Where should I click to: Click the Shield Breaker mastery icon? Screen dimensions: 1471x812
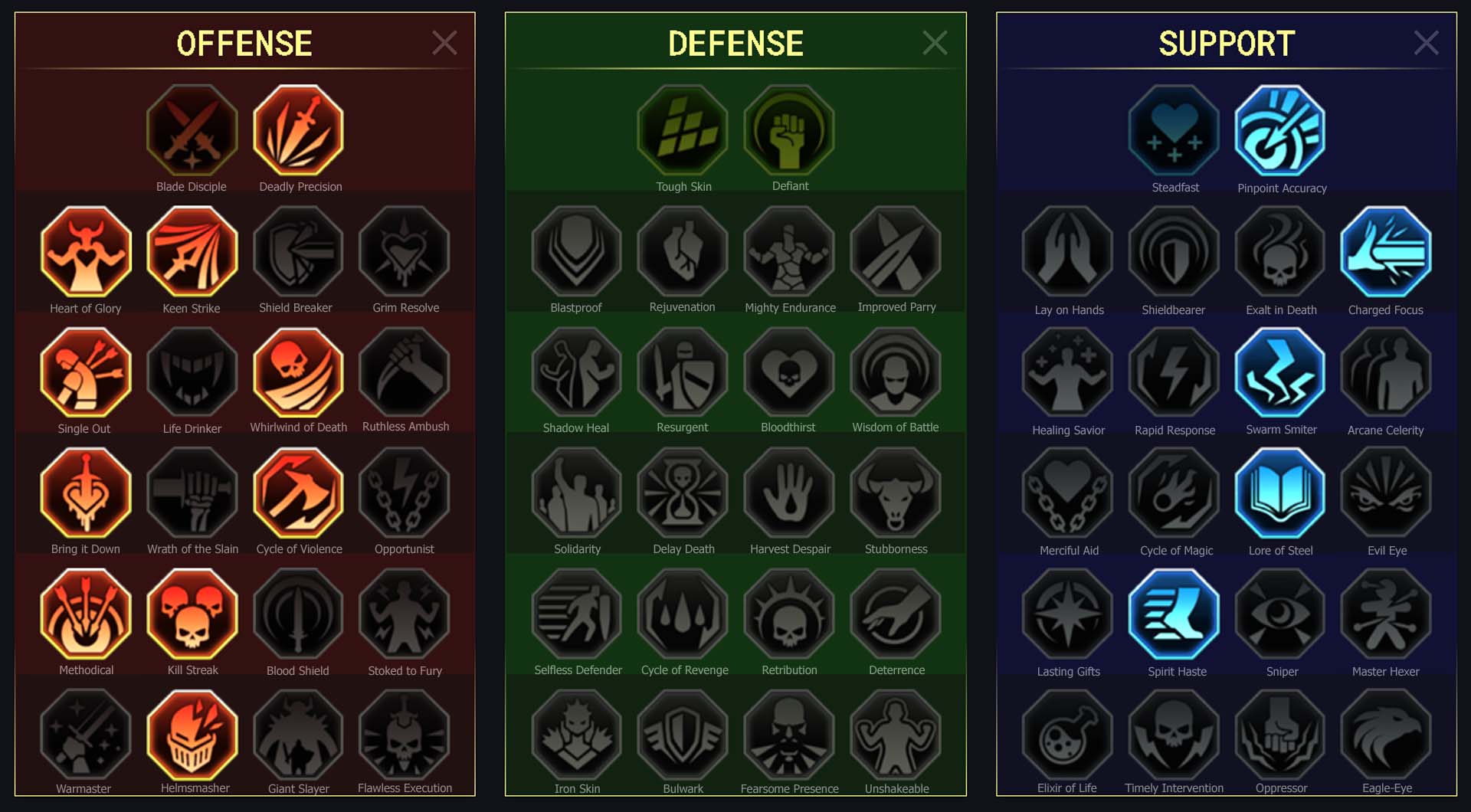tap(299, 251)
